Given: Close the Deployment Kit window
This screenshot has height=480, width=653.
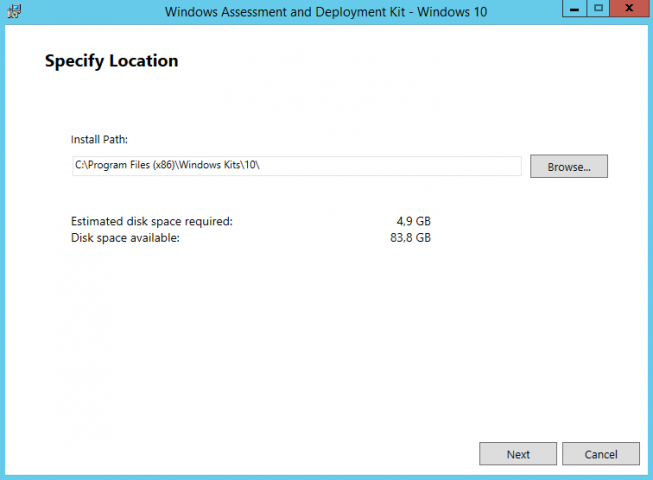Looking at the screenshot, I should click(x=629, y=8).
